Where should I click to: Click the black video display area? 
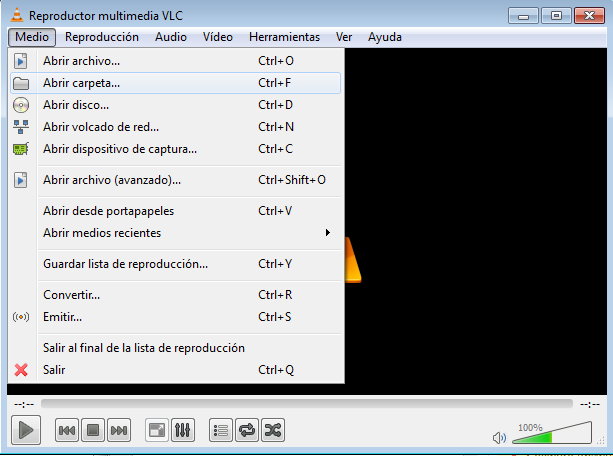click(475, 219)
